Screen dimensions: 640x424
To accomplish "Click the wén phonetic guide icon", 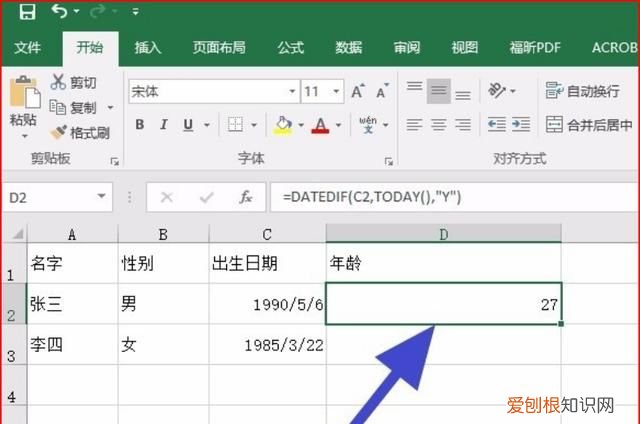I will [368, 124].
